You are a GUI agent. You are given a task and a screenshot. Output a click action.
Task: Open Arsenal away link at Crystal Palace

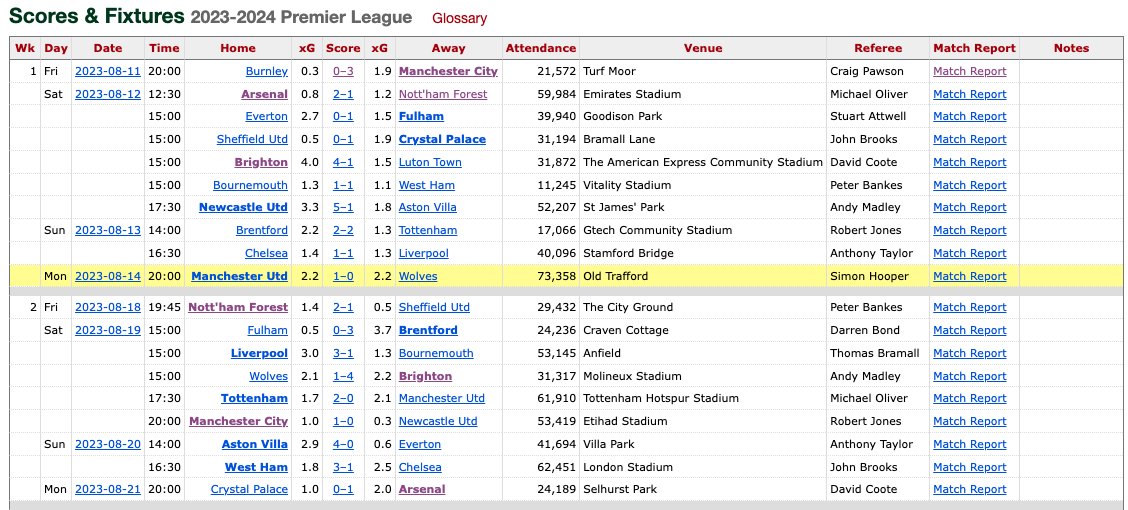[x=422, y=489]
